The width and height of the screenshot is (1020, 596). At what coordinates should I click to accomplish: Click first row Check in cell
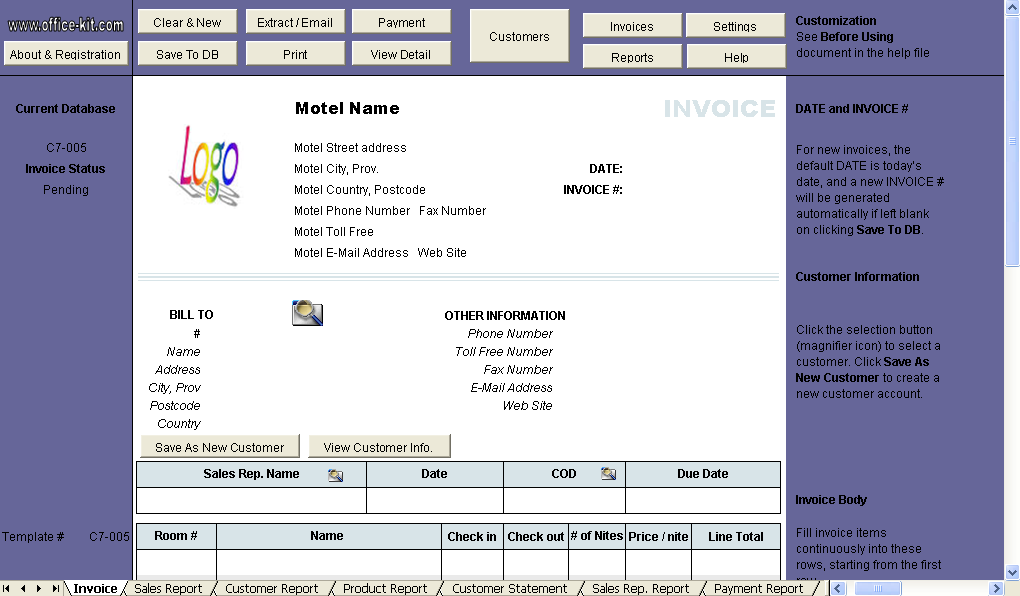[x=472, y=564]
